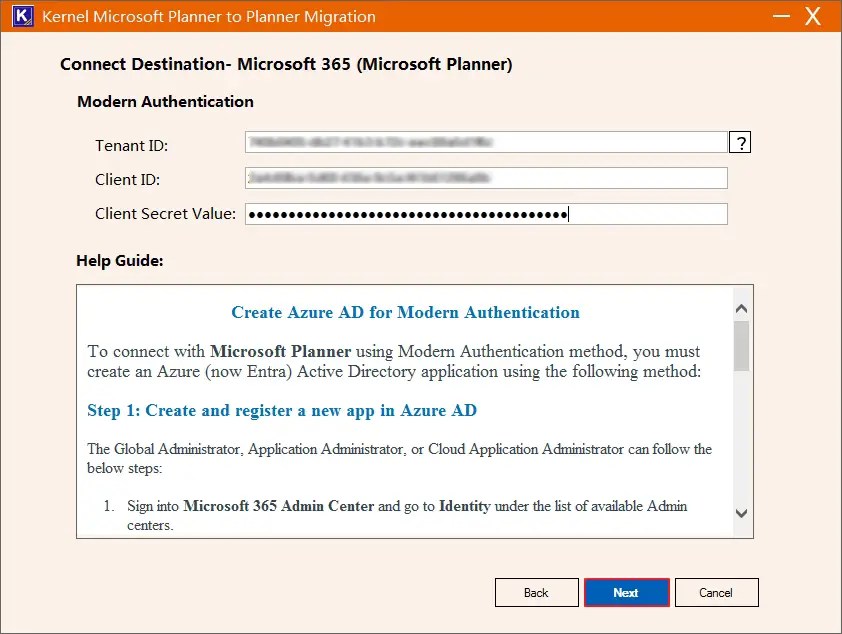This screenshot has height=634, width=842.
Task: Click 'Step 1: Create and register' heading
Action: 282,411
